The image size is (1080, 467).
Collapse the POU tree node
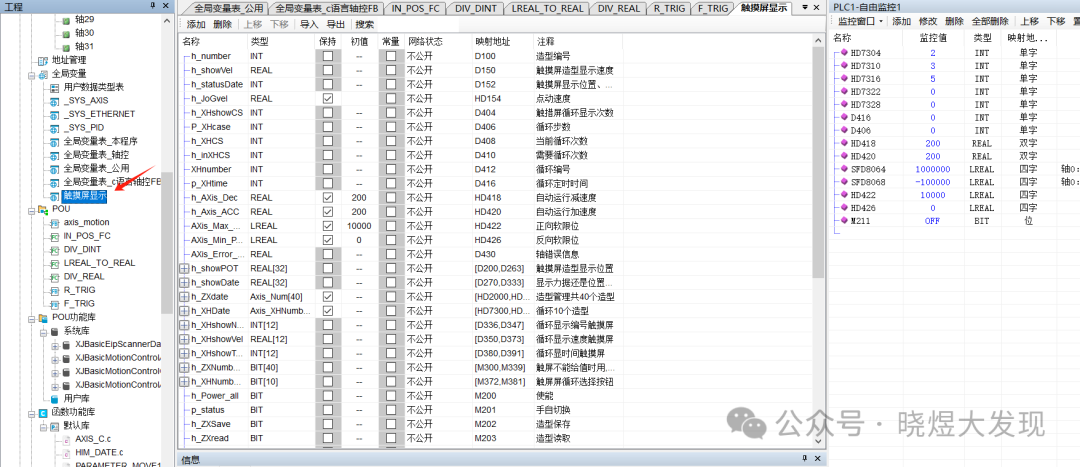click(31, 209)
